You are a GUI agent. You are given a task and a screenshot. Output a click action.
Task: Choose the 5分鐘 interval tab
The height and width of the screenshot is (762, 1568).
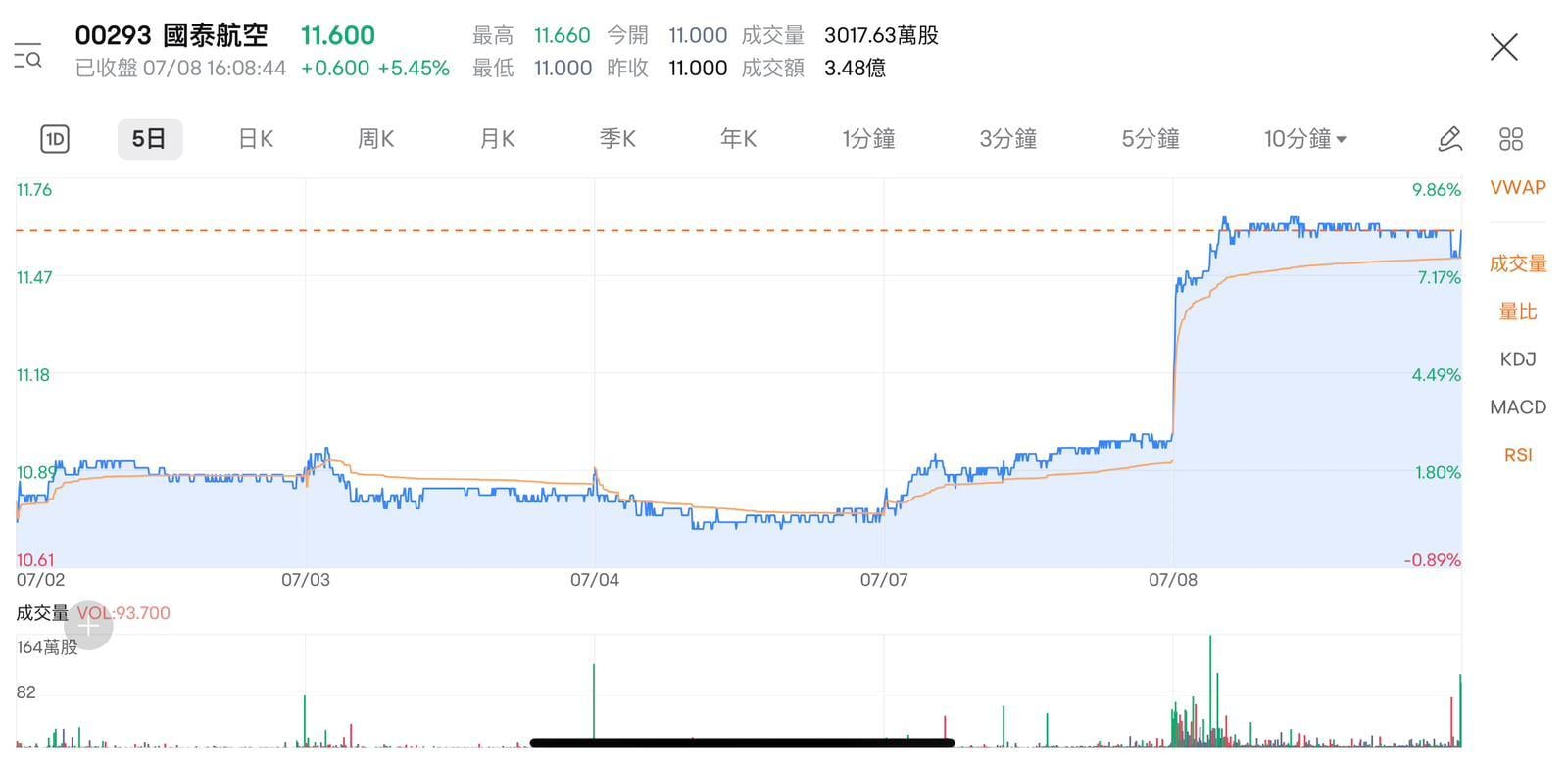[1150, 139]
